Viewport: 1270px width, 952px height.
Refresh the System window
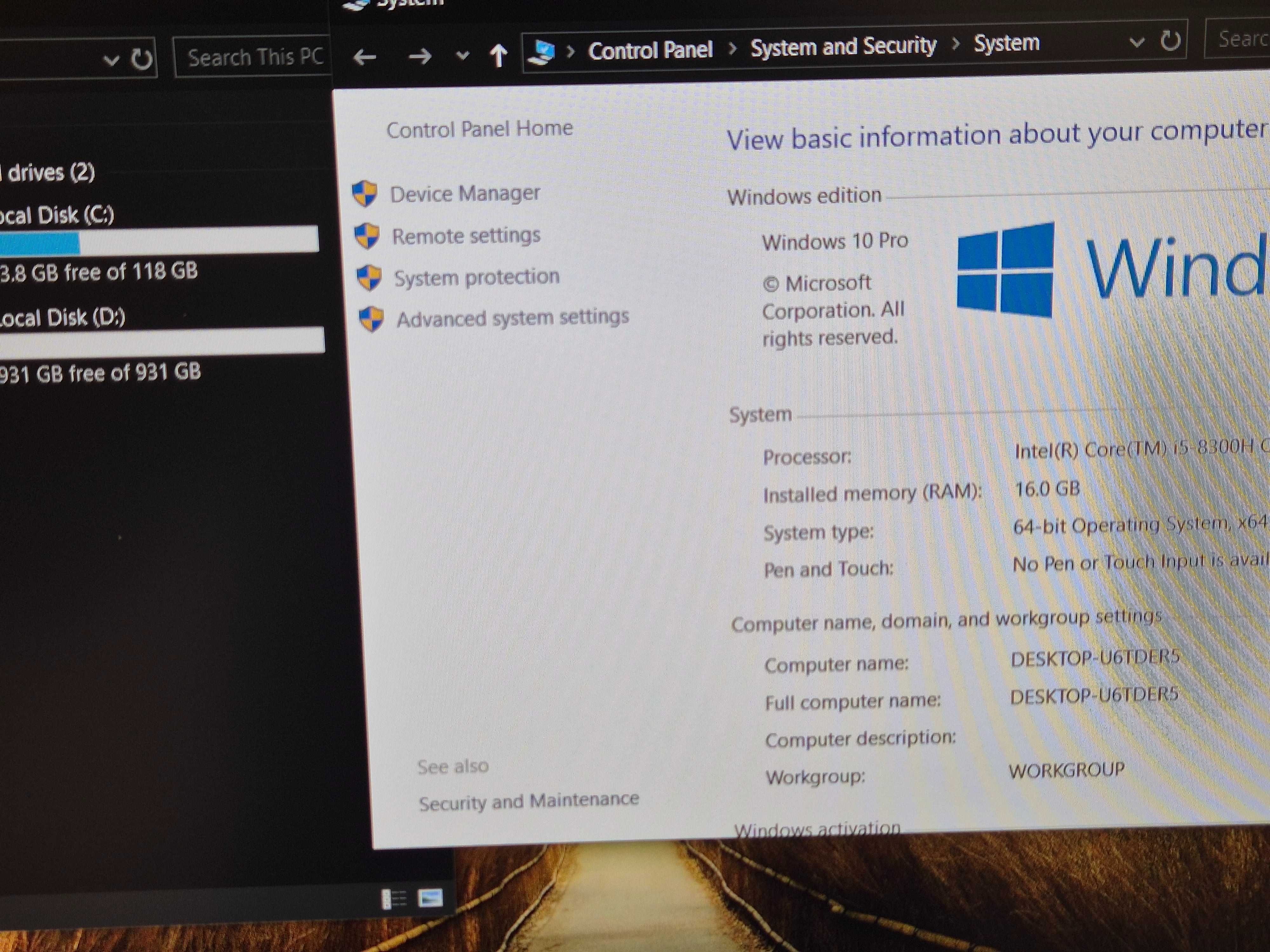click(x=1170, y=40)
